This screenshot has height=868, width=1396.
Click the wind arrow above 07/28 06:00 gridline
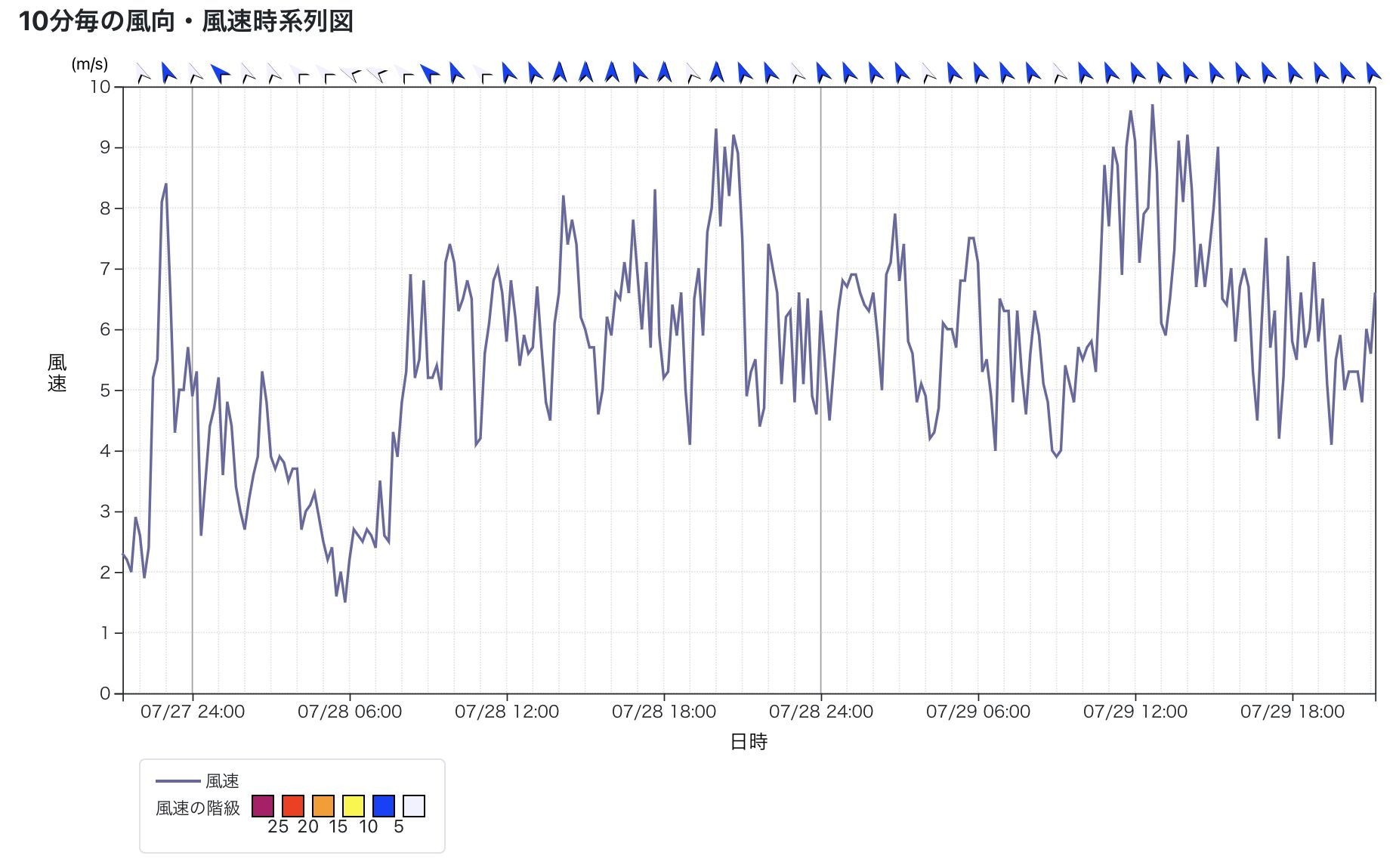pyautogui.click(x=350, y=74)
